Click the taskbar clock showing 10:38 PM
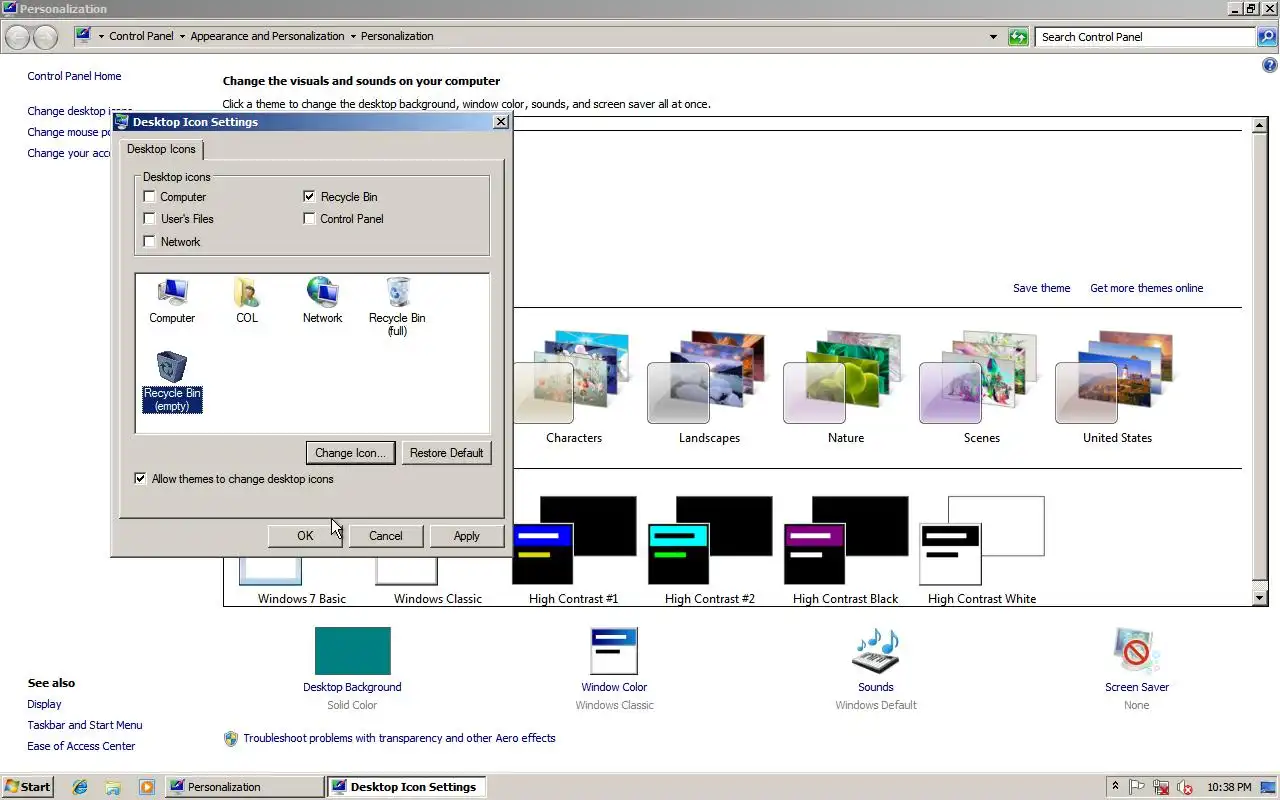The image size is (1280, 800). [x=1229, y=787]
